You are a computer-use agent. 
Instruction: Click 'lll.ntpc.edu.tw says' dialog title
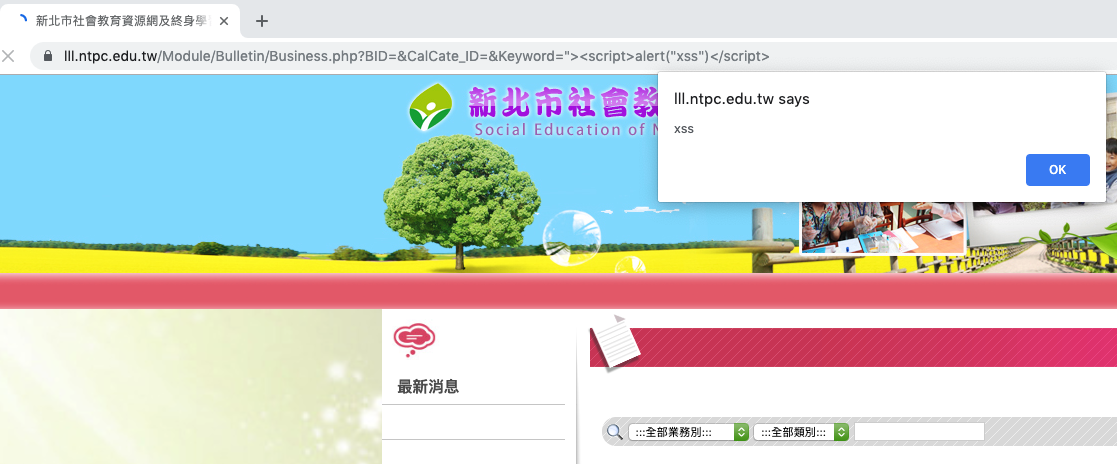[742, 99]
